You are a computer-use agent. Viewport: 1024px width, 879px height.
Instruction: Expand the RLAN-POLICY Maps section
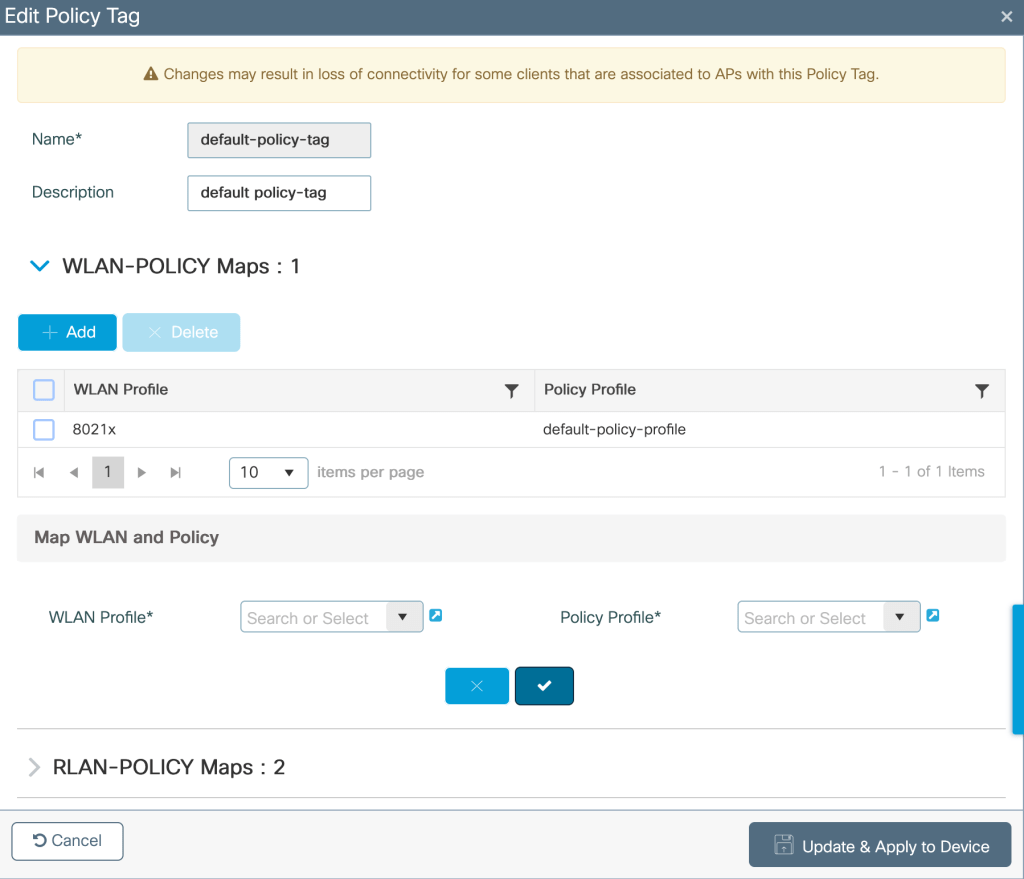[x=35, y=767]
